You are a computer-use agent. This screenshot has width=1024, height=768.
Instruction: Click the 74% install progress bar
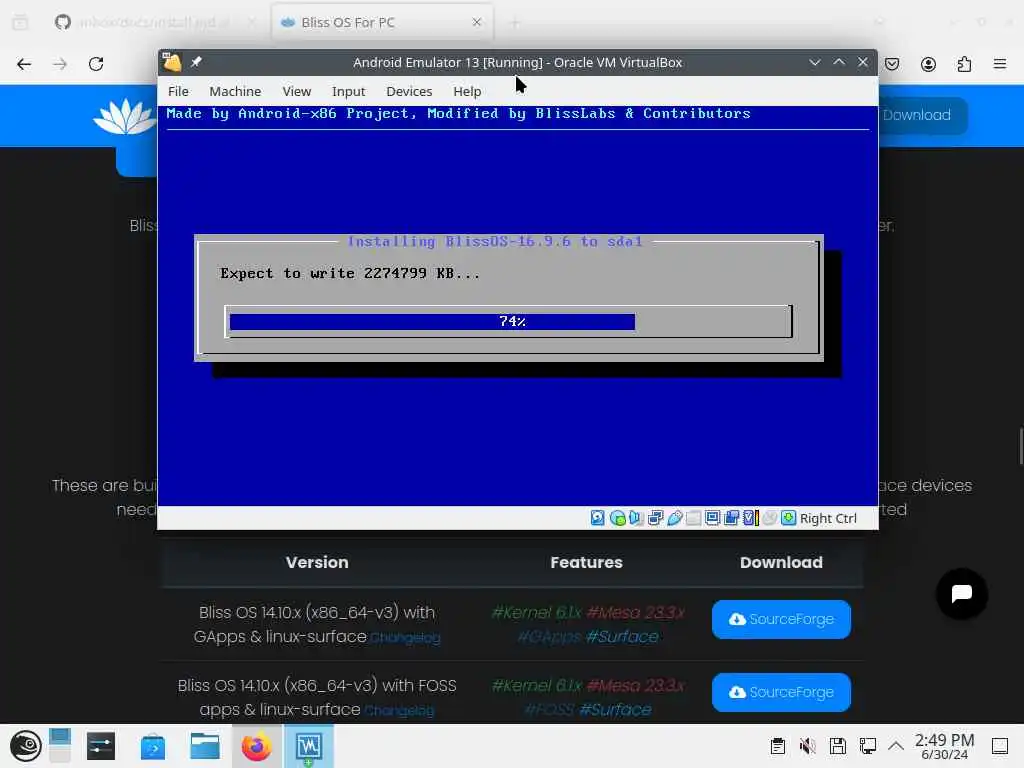[x=508, y=321]
